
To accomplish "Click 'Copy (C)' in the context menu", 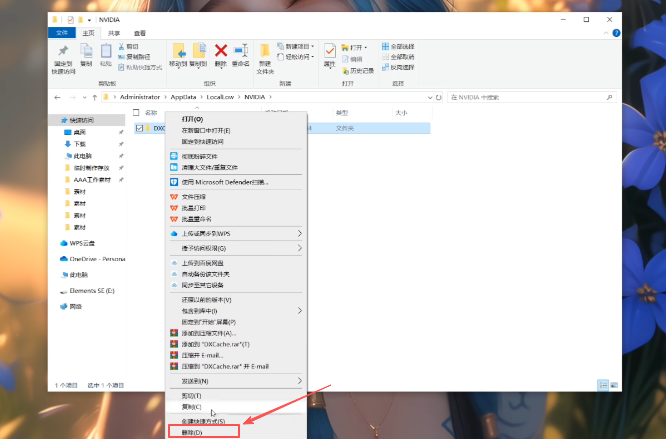I will (x=191, y=406).
